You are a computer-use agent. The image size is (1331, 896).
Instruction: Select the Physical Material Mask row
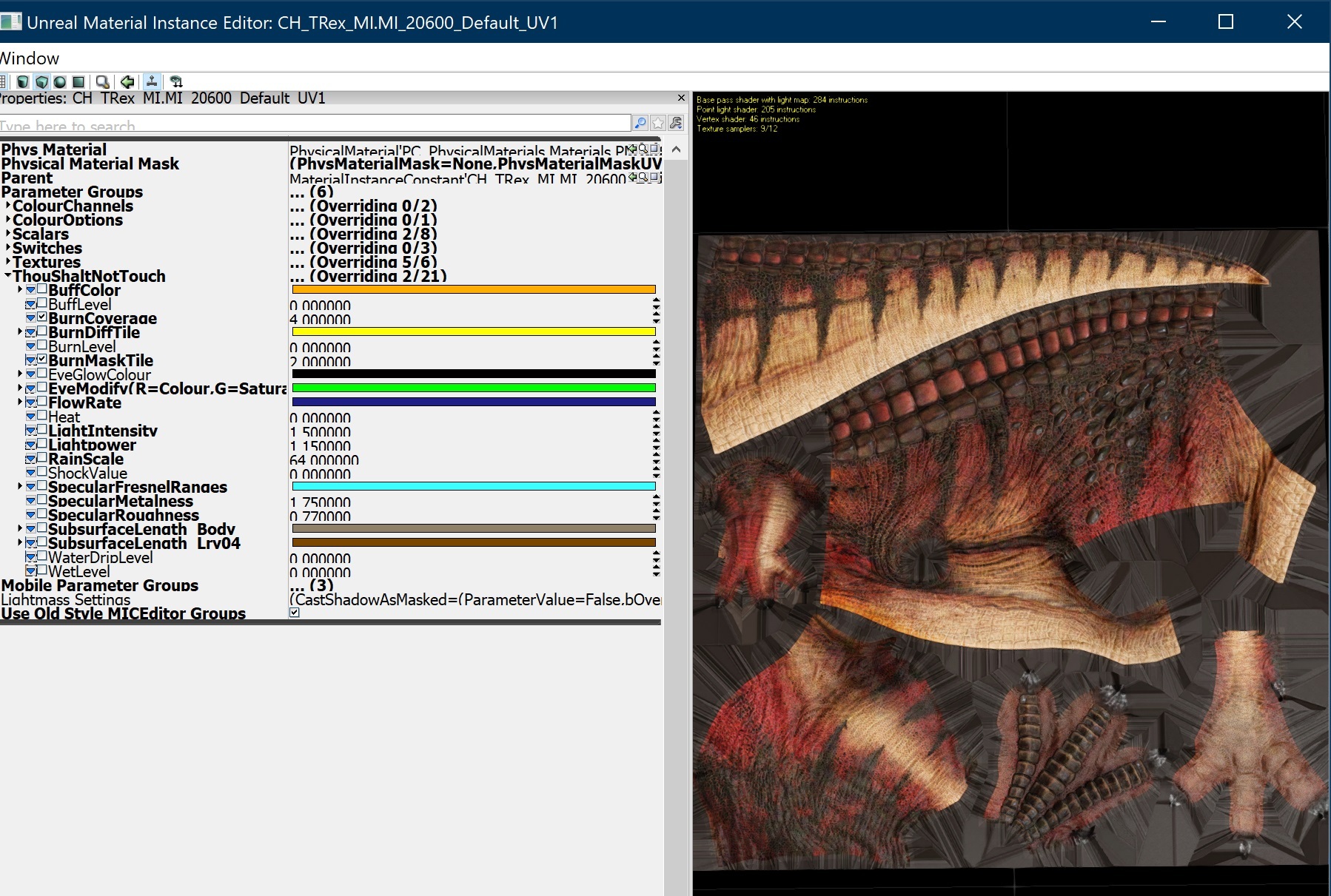(x=331, y=164)
